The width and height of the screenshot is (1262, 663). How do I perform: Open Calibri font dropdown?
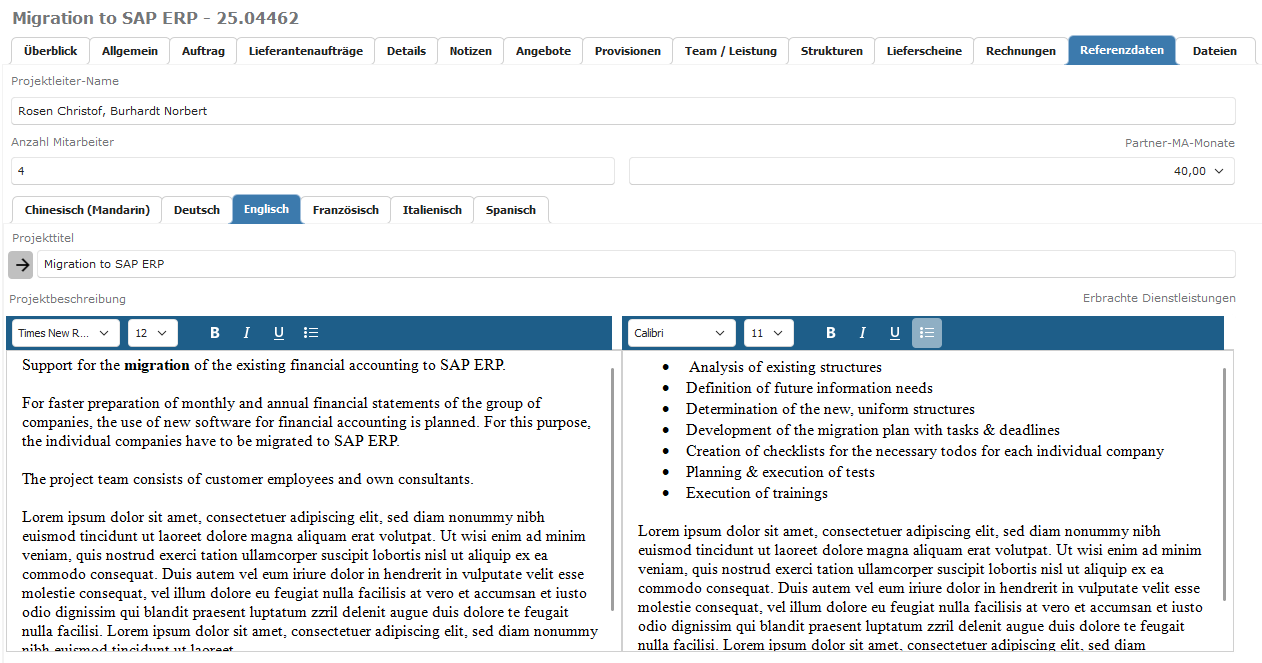point(679,333)
